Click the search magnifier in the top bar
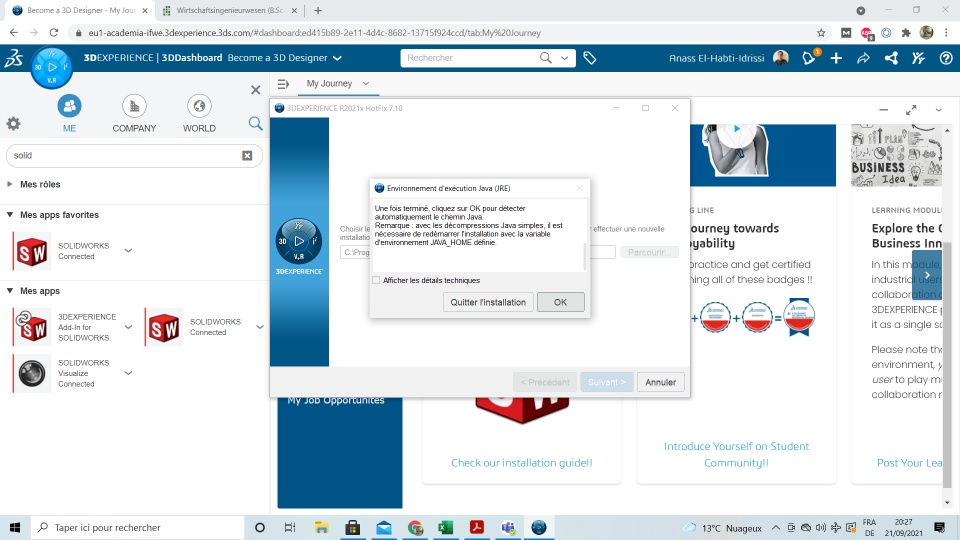The height and width of the screenshot is (540, 960). coord(546,58)
